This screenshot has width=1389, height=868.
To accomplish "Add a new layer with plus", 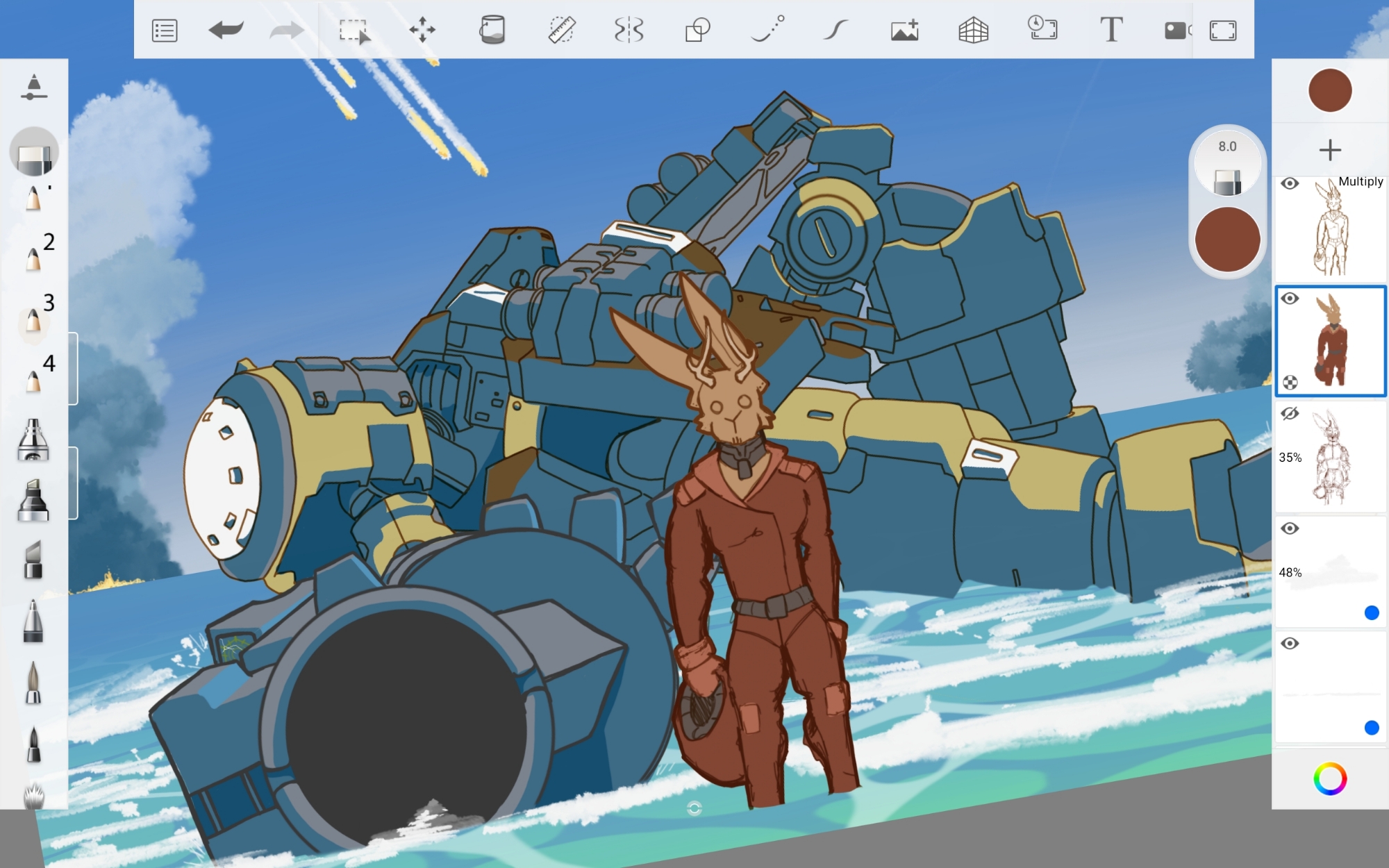I will tap(1329, 150).
